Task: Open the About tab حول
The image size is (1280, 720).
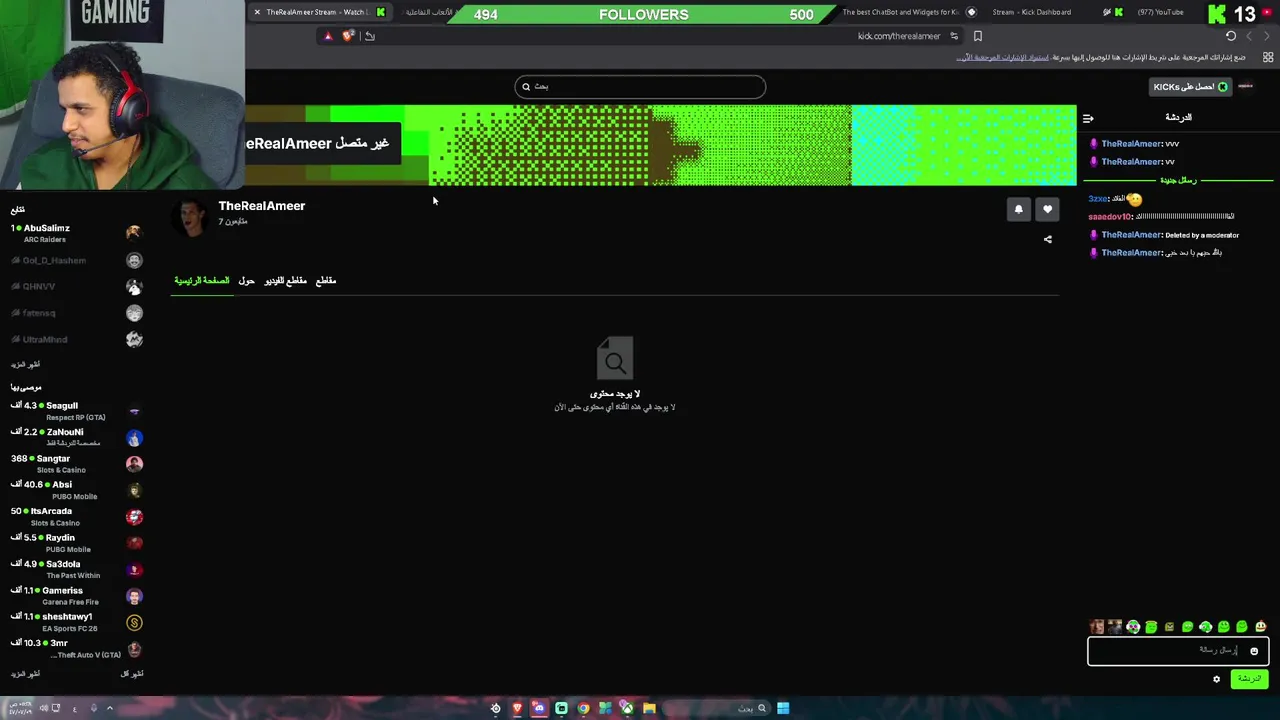Action: (x=246, y=281)
